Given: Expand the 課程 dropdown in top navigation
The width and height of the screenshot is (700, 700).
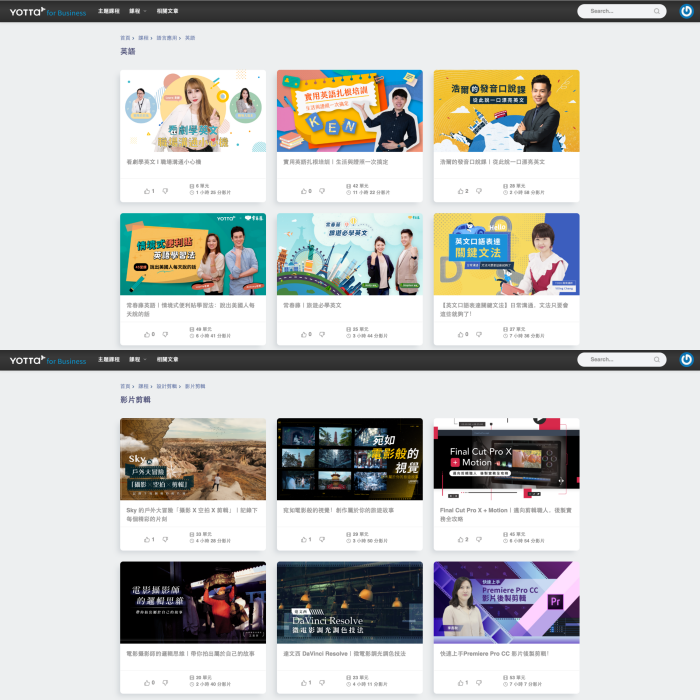Looking at the screenshot, I should coord(135,11).
